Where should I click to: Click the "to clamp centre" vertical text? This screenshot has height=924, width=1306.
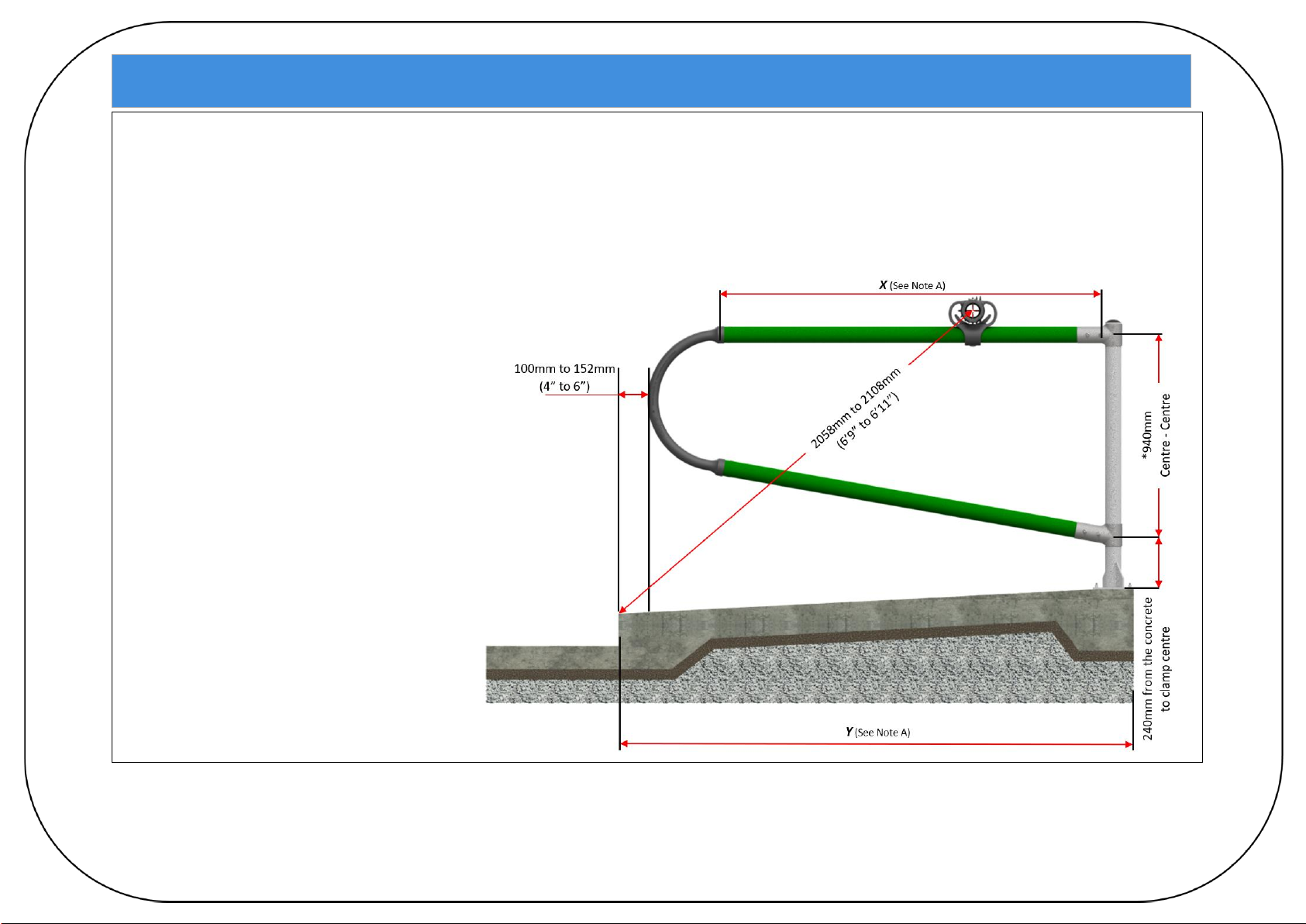coord(1166,669)
